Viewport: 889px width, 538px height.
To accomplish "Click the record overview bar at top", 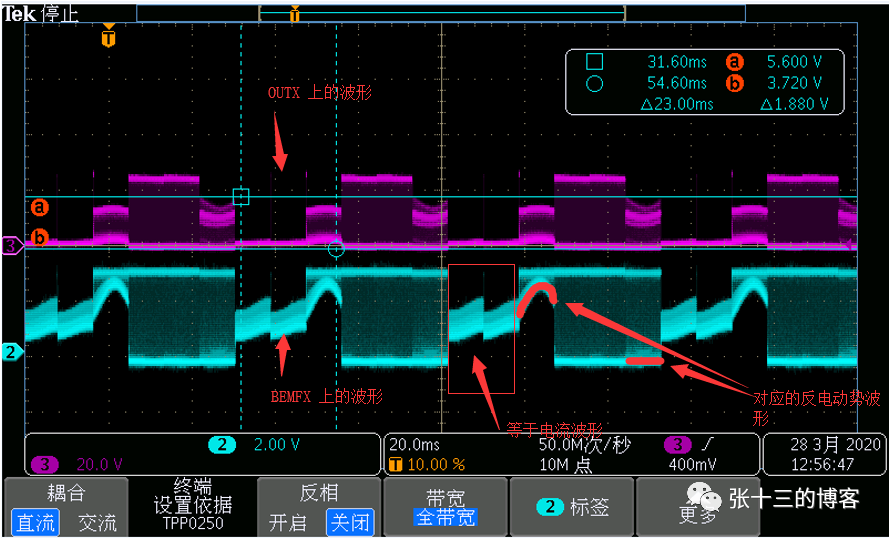I will (x=441, y=14).
